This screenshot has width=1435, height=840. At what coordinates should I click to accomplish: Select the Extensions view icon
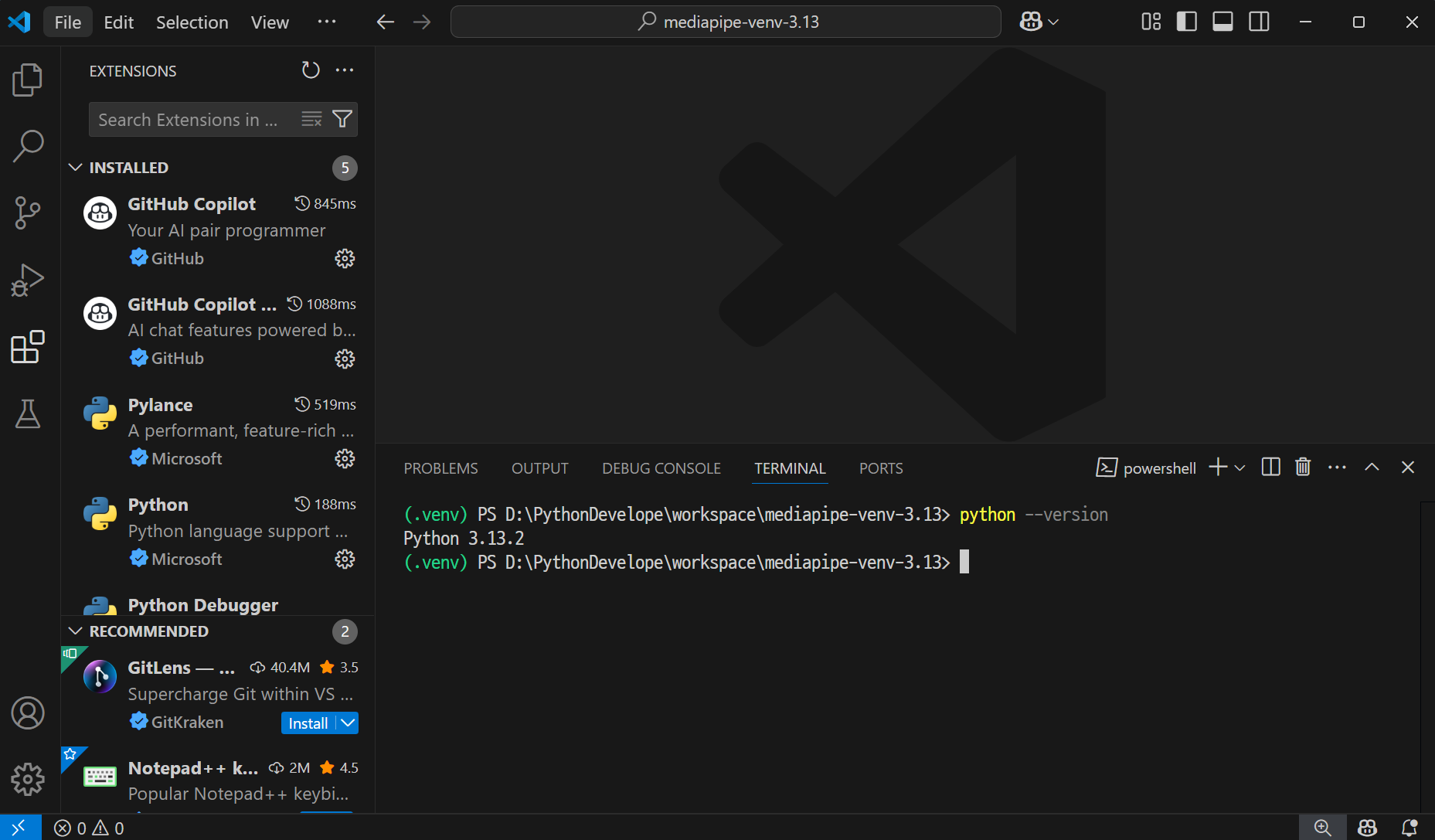[28, 347]
